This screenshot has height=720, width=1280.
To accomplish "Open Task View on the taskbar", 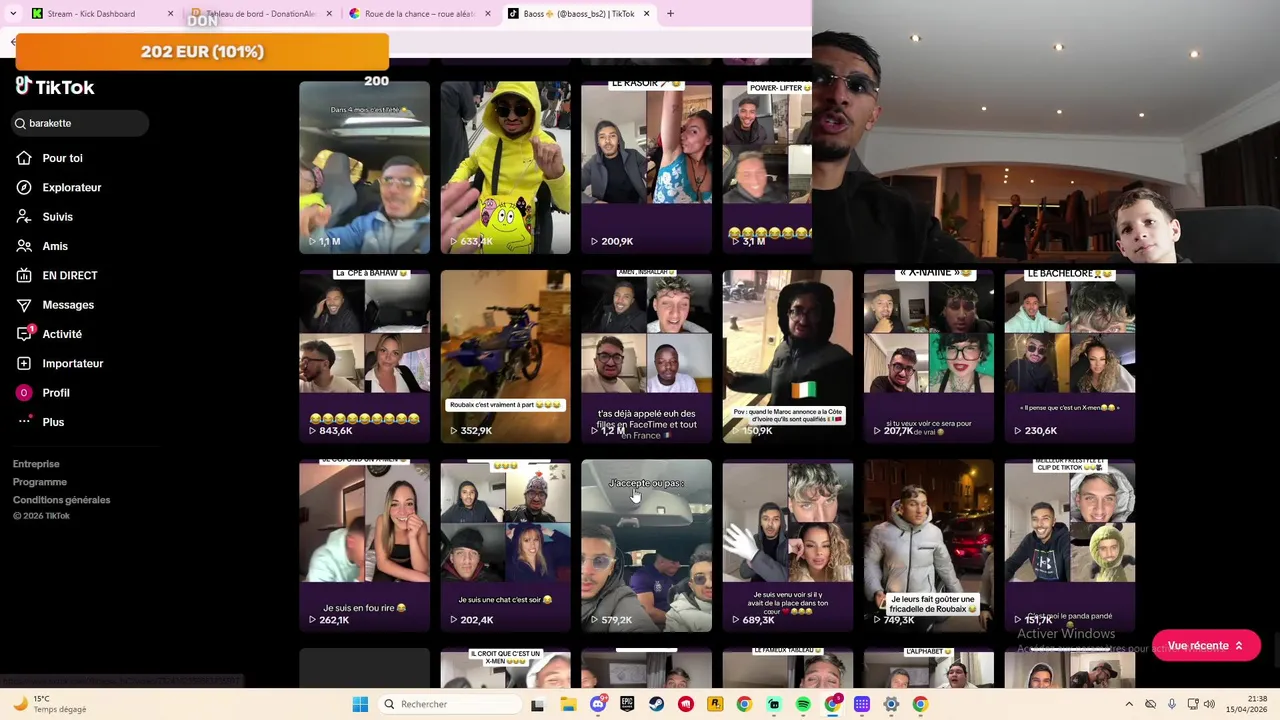I will click(x=537, y=704).
